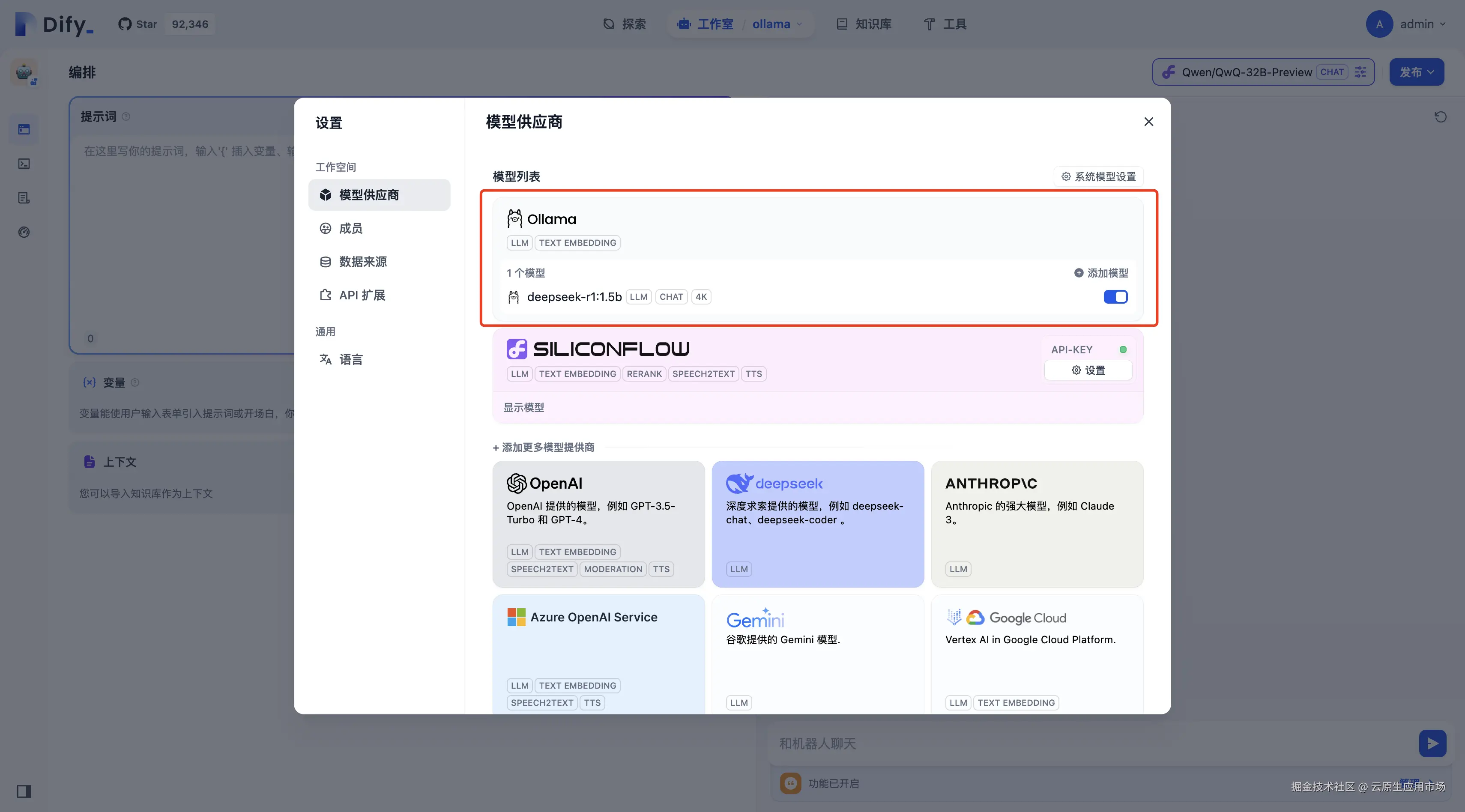Toggle the bottom-left sidebar collapse icon
The height and width of the screenshot is (812, 1465).
tap(24, 791)
